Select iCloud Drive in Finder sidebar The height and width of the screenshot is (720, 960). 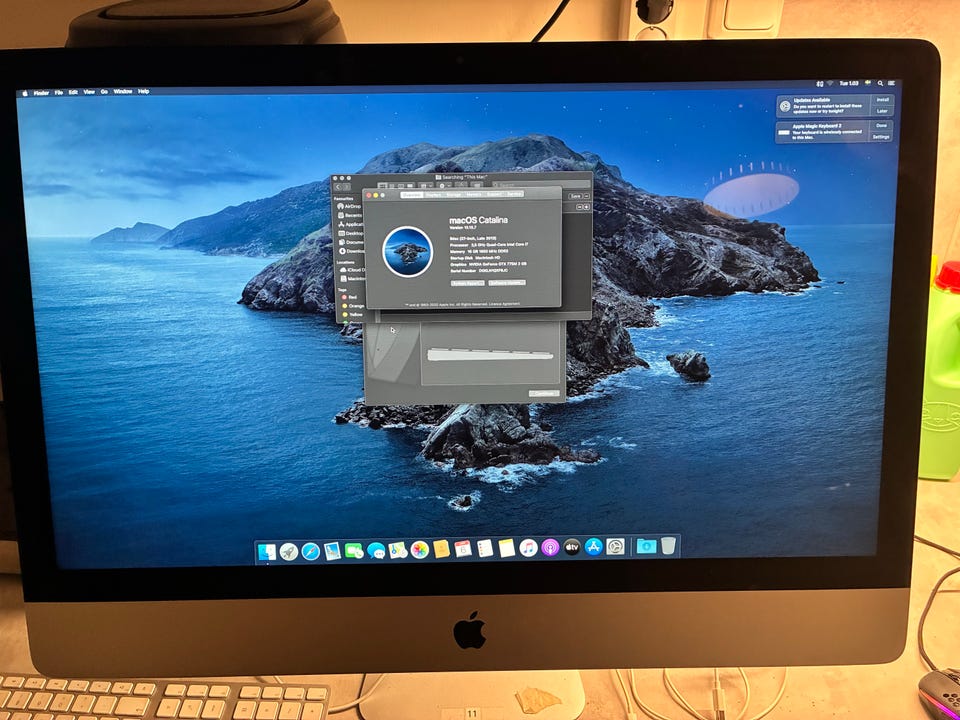tap(353, 269)
